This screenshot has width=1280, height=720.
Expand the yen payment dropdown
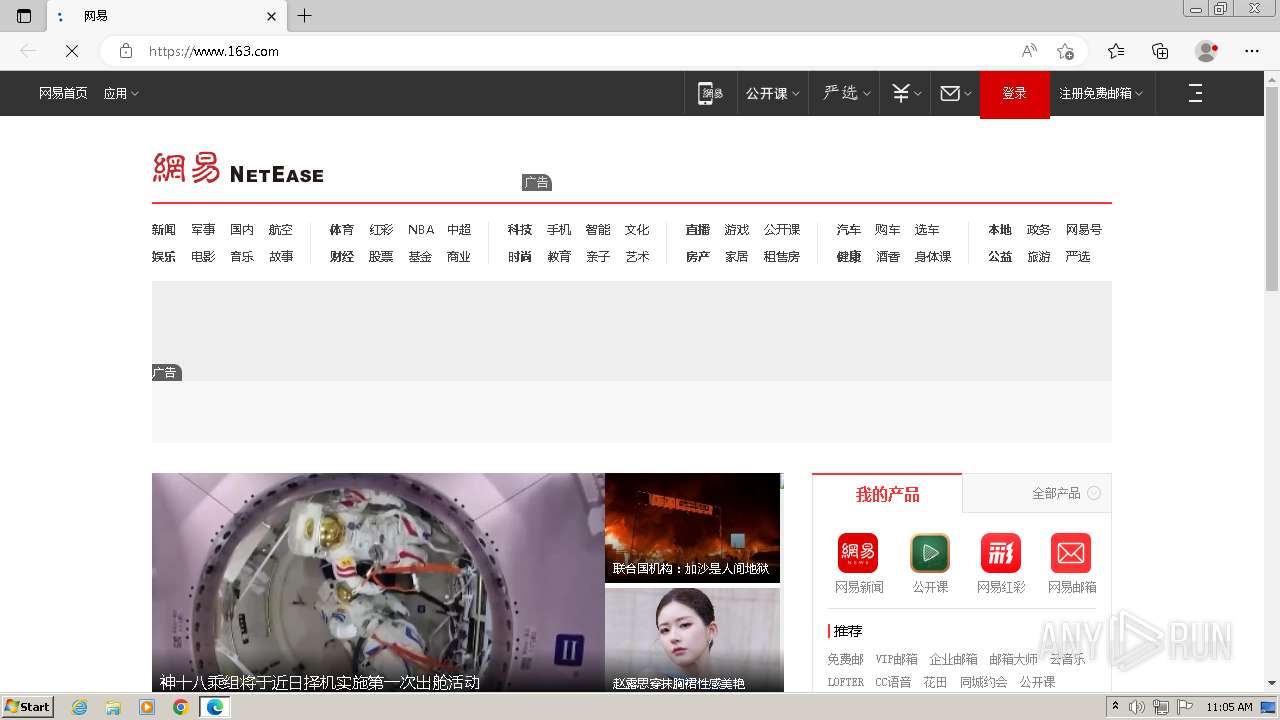(x=906, y=93)
